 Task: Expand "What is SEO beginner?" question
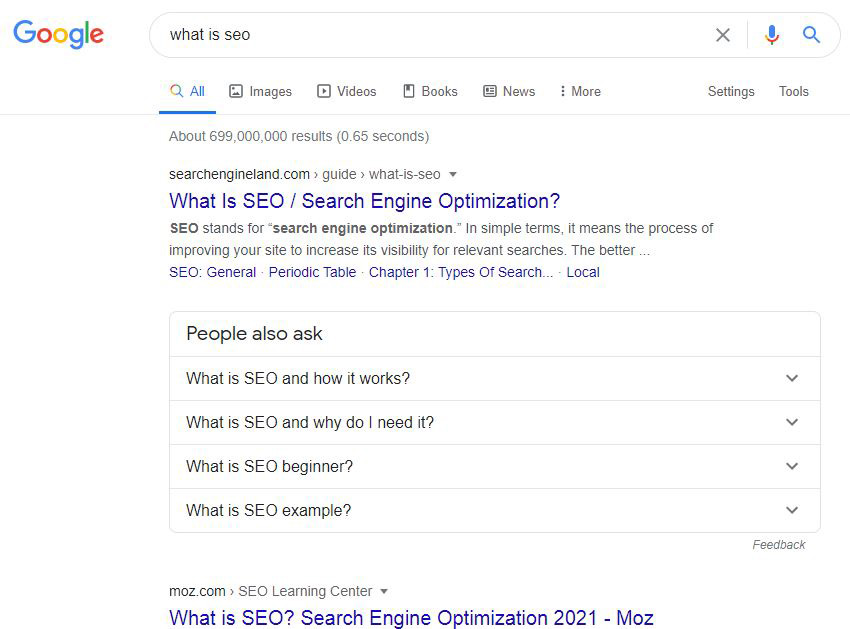(x=494, y=467)
